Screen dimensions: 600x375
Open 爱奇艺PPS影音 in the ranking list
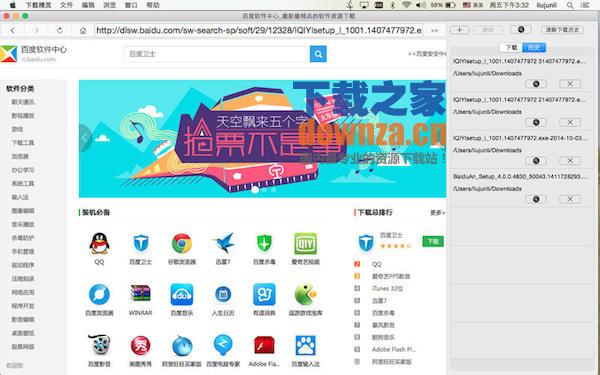coord(391,276)
